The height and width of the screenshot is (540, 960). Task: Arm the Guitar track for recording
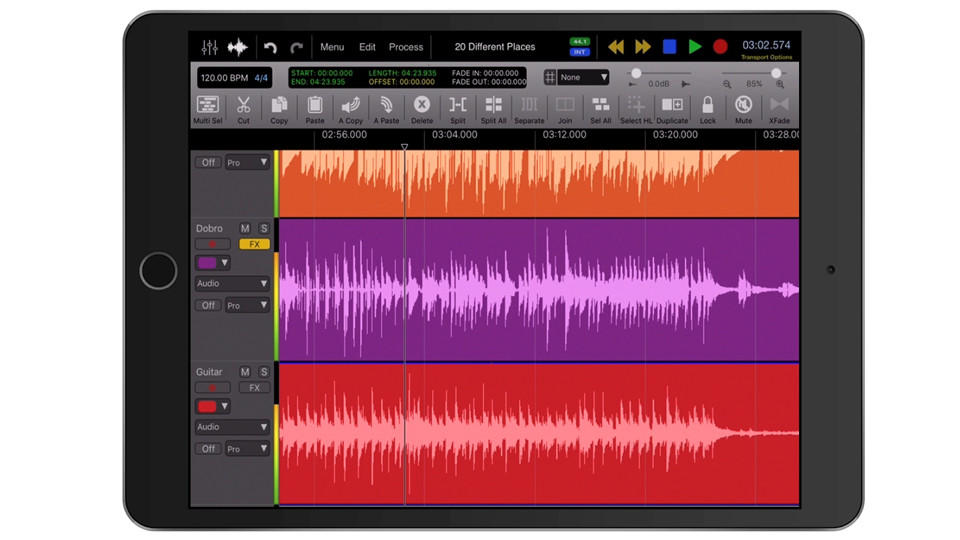pyautogui.click(x=212, y=388)
